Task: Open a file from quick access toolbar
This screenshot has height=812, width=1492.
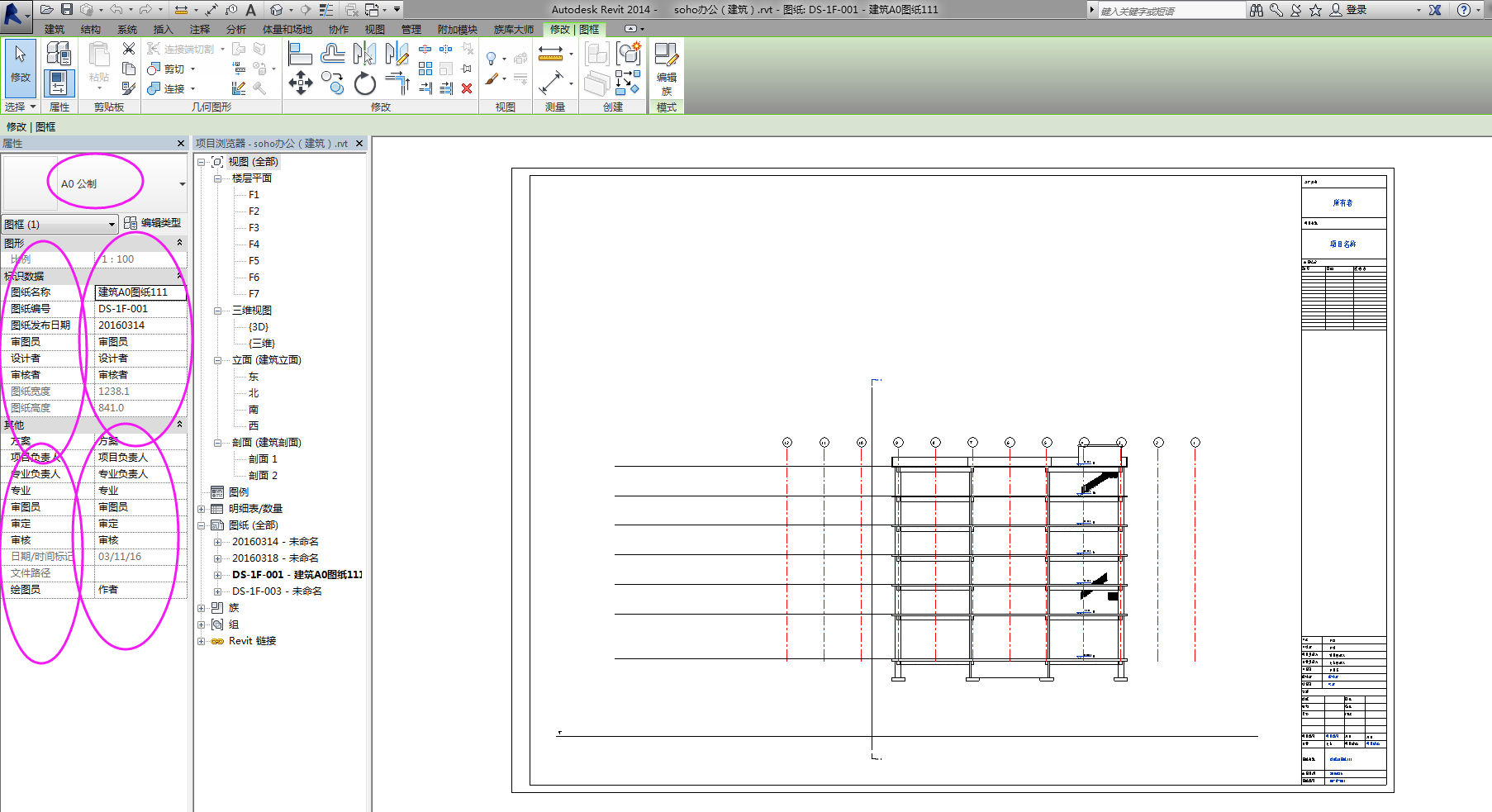Action: click(x=47, y=9)
